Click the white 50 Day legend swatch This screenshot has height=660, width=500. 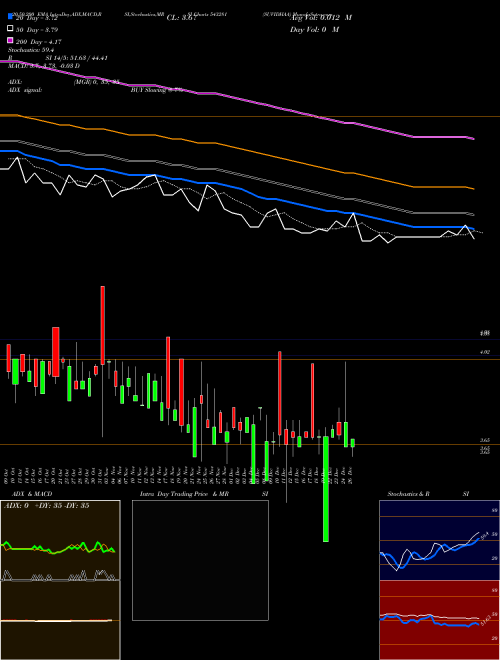11,28
